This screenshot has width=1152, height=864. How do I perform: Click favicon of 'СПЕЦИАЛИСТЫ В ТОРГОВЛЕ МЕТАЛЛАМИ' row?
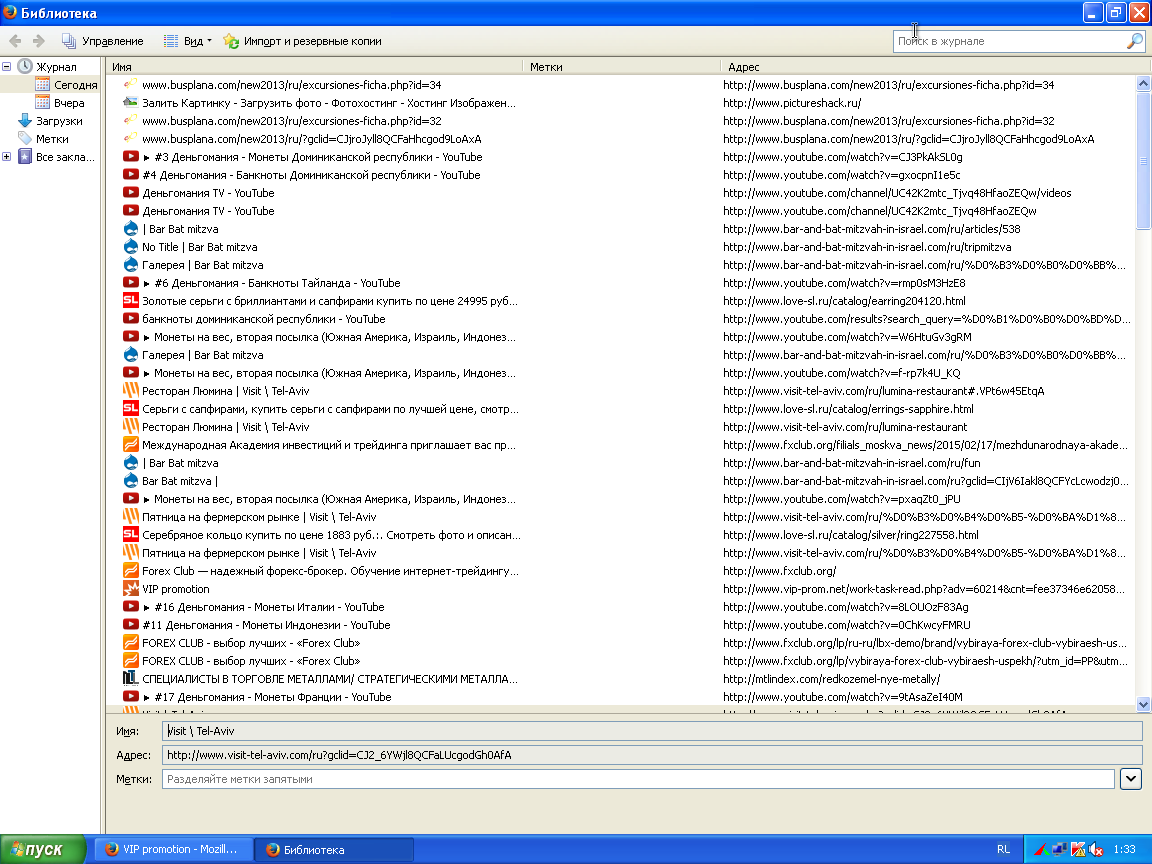click(x=131, y=679)
